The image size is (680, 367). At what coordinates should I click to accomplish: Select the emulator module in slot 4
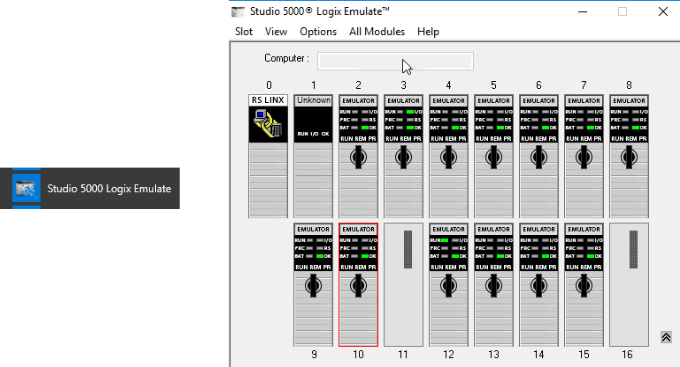click(448, 156)
